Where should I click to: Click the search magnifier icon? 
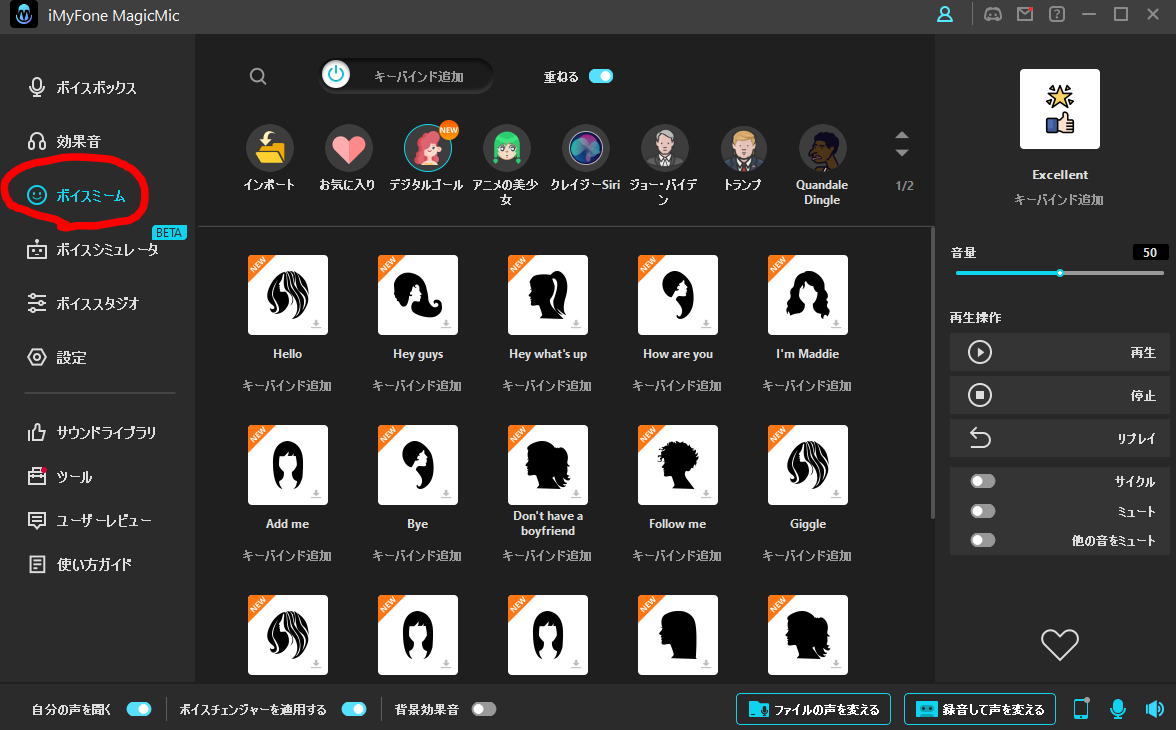[258, 77]
